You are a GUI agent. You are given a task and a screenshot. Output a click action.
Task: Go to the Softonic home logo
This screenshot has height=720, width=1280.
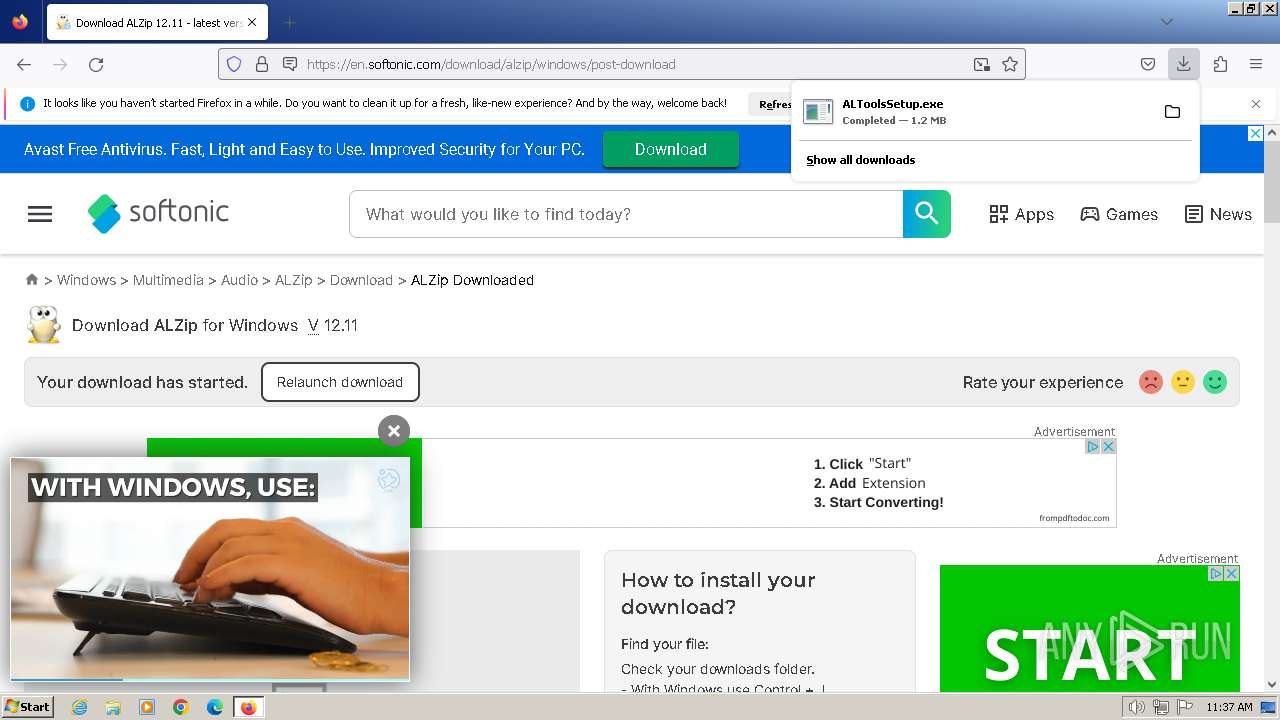[x=158, y=213]
